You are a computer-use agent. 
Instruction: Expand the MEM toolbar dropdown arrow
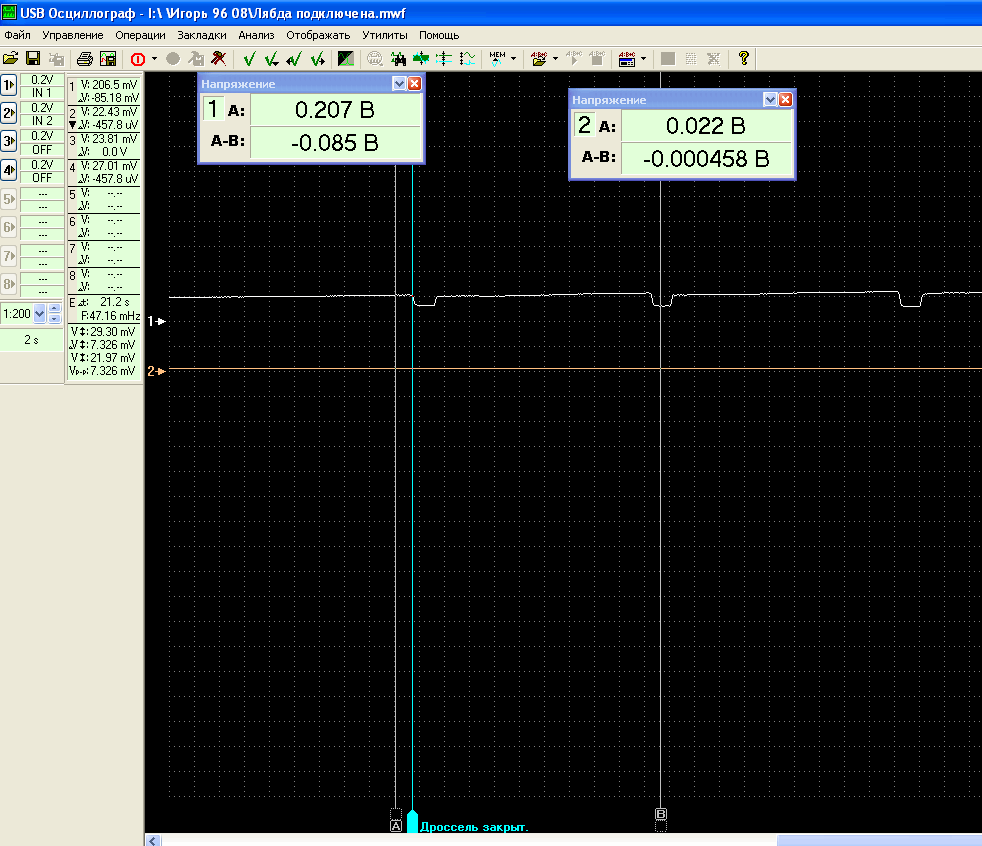pyautogui.click(x=514, y=59)
